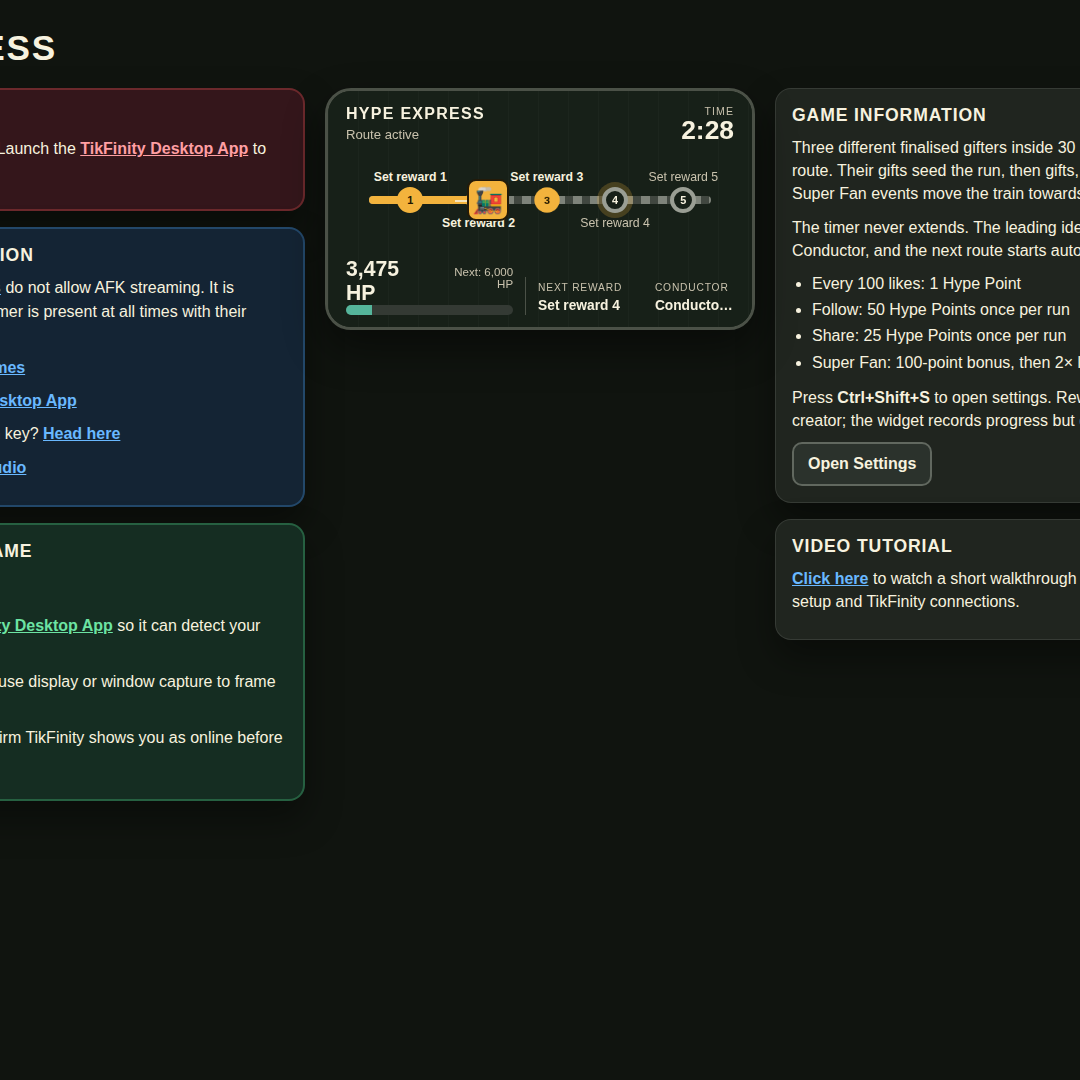Open the link ending 'nes' in blue card
Image resolution: width=1080 pixels, height=1080 pixels.
(x=12, y=367)
